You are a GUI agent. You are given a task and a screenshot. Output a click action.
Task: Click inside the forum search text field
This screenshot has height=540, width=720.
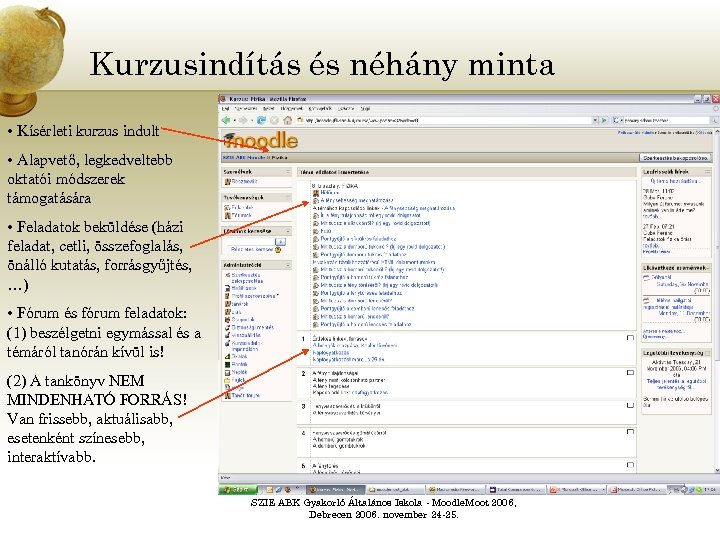click(249, 242)
